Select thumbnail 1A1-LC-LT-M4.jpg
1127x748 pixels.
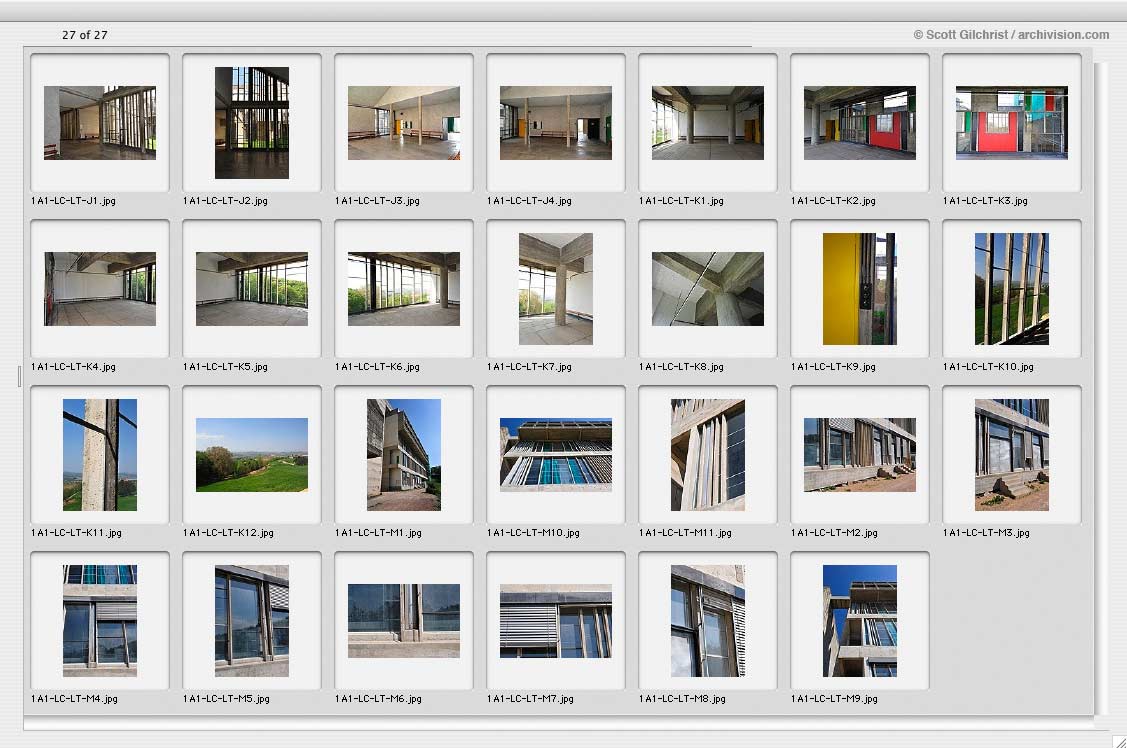[100, 621]
